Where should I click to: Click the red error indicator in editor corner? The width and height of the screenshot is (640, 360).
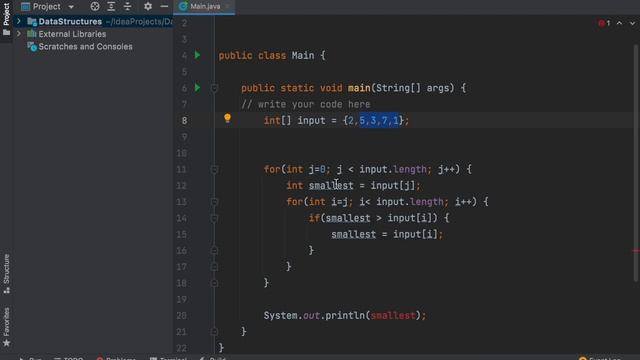coord(604,23)
